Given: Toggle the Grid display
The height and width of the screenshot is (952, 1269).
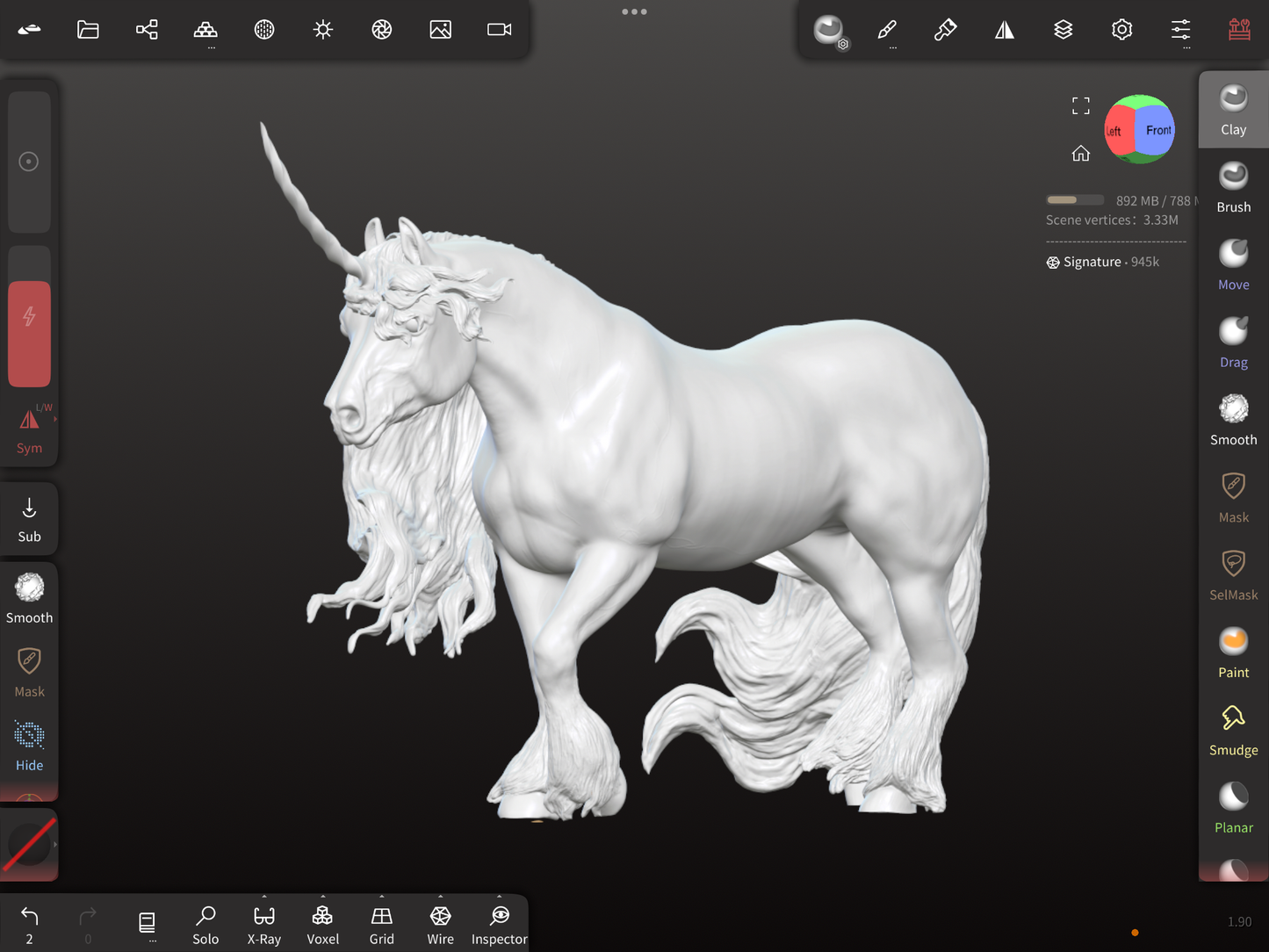Looking at the screenshot, I should pos(381,925).
